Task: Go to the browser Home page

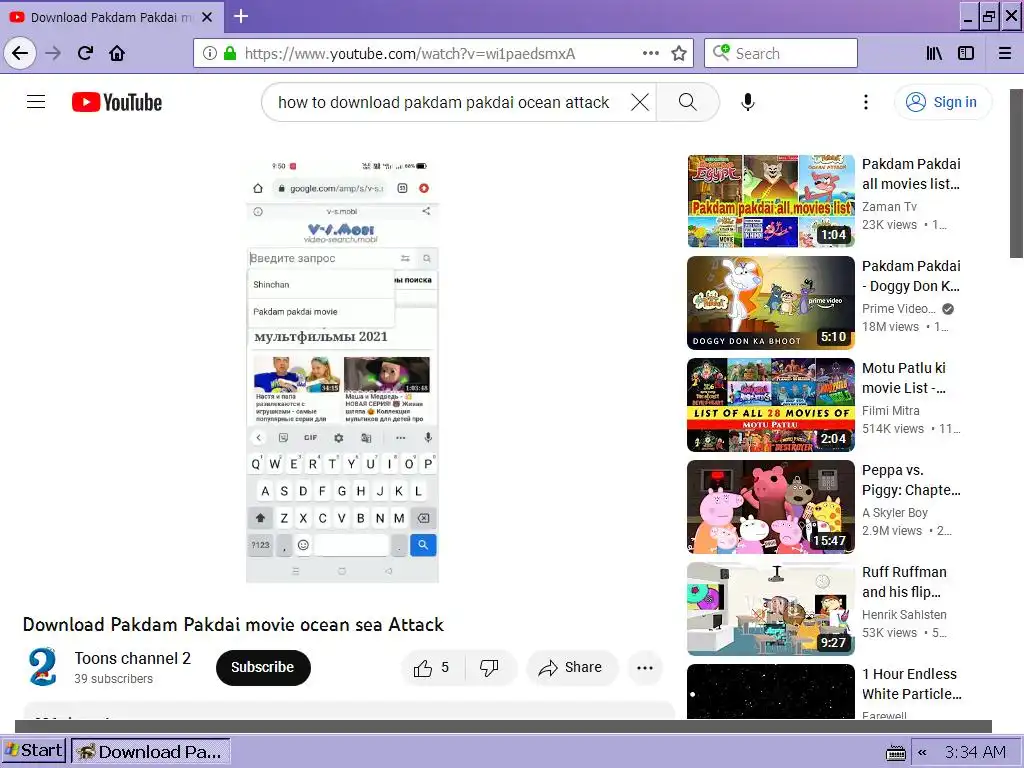Action: pyautogui.click(x=117, y=53)
